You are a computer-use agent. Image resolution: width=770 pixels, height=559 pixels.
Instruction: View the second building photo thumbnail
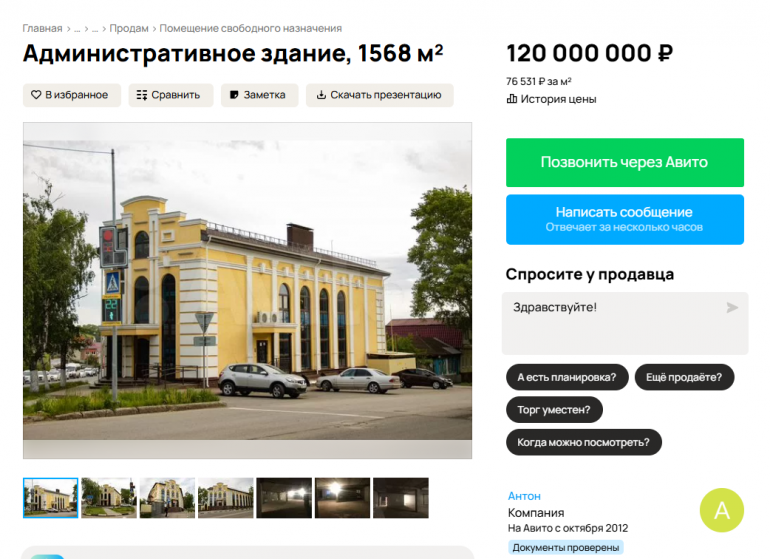(x=109, y=498)
